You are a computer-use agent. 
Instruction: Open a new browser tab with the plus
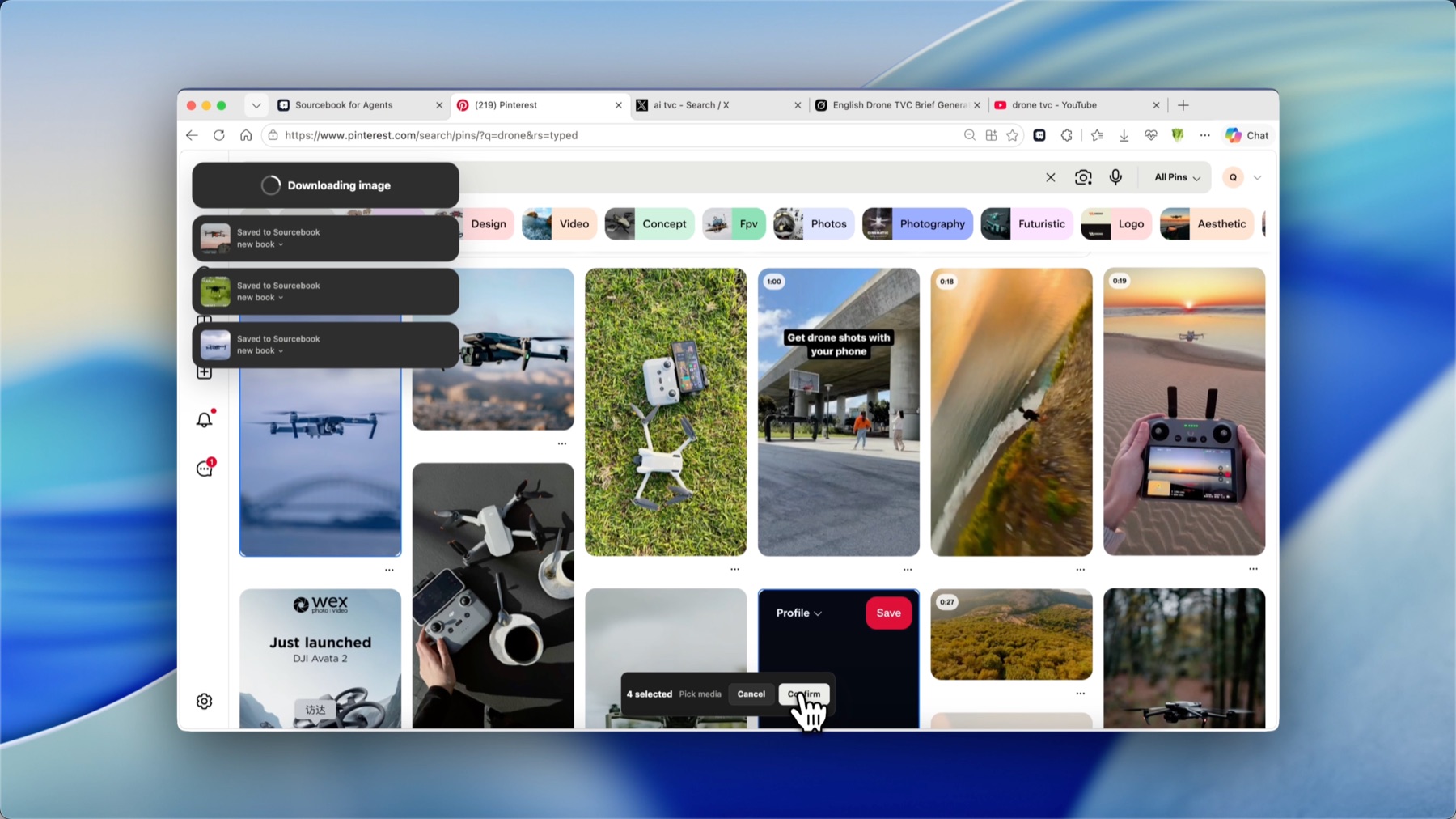click(1183, 105)
